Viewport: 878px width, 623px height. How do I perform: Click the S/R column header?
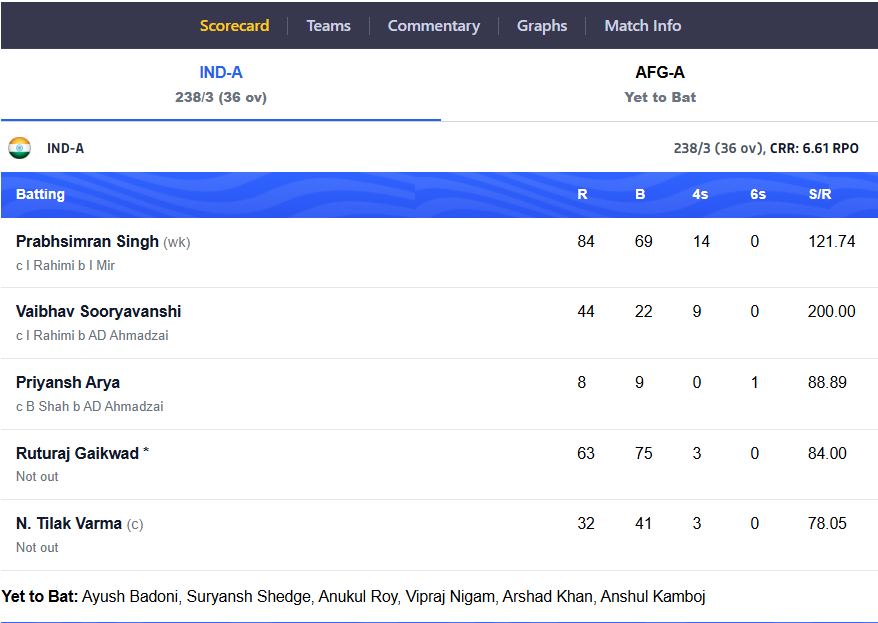coord(820,194)
